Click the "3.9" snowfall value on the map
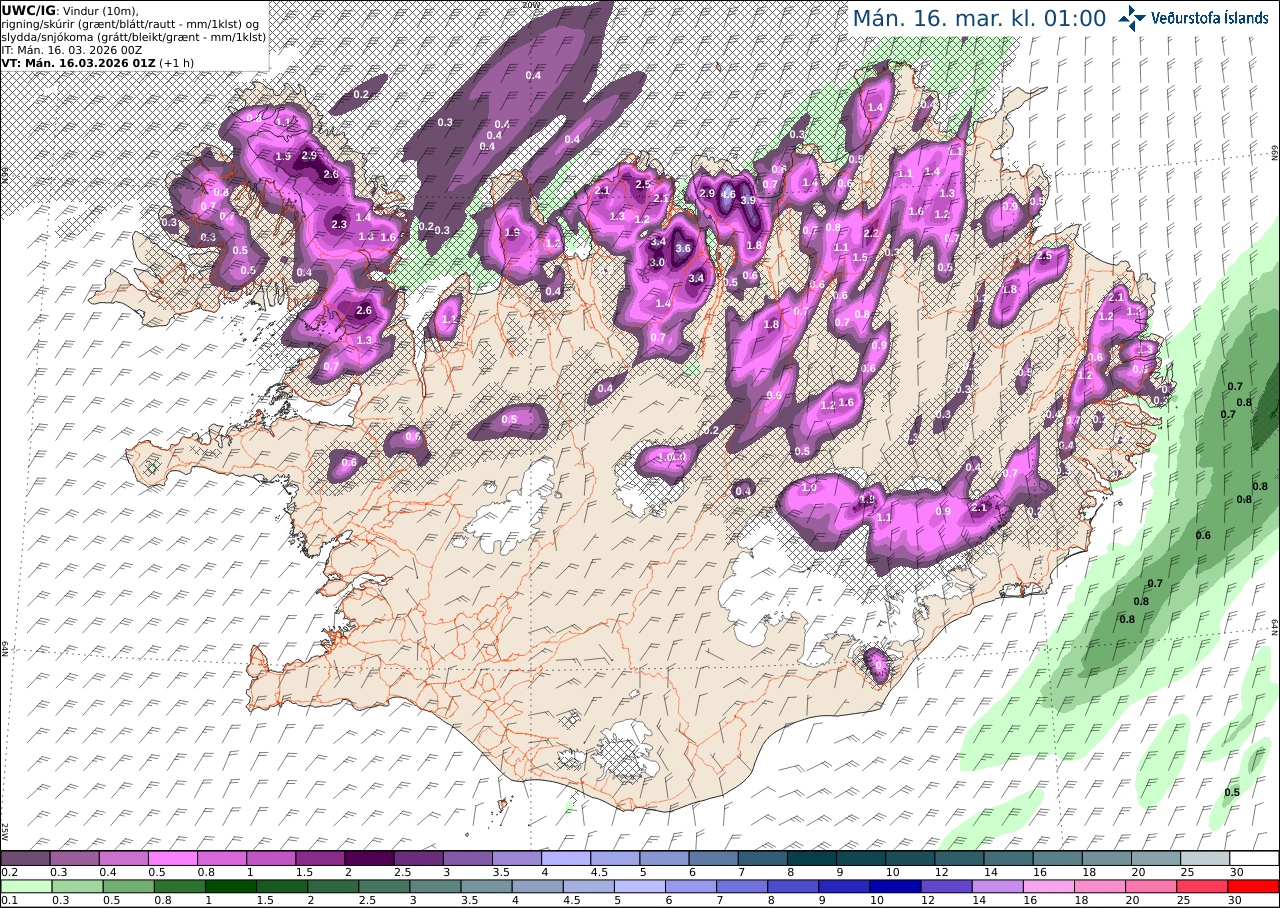The image size is (1280, 908). (748, 200)
